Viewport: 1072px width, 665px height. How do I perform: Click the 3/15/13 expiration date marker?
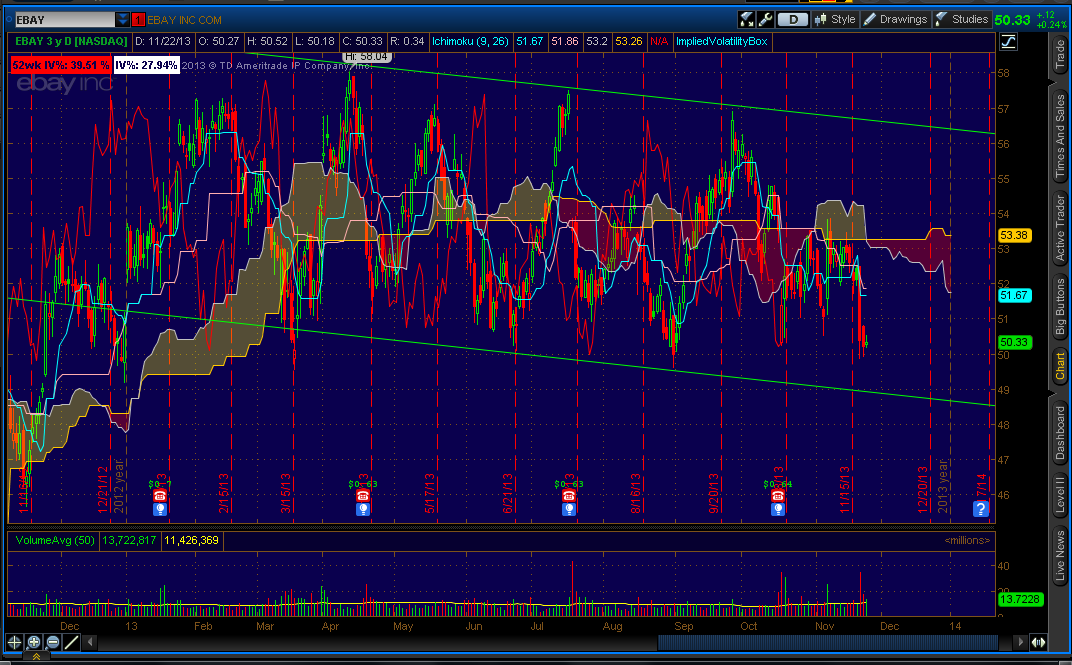click(286, 493)
